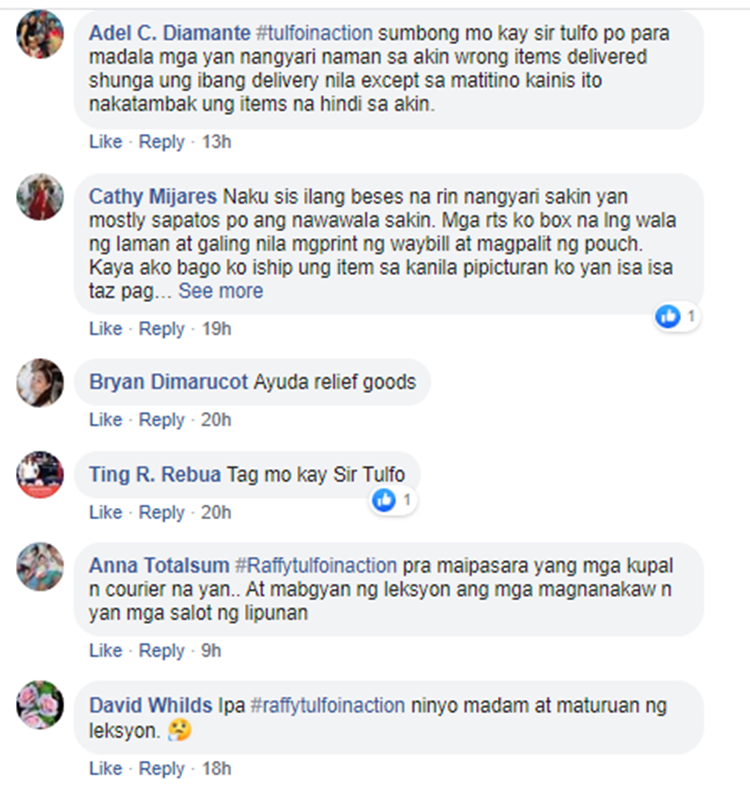Like Bryan Dimarucot's comment
750x792 pixels.
pos(106,420)
